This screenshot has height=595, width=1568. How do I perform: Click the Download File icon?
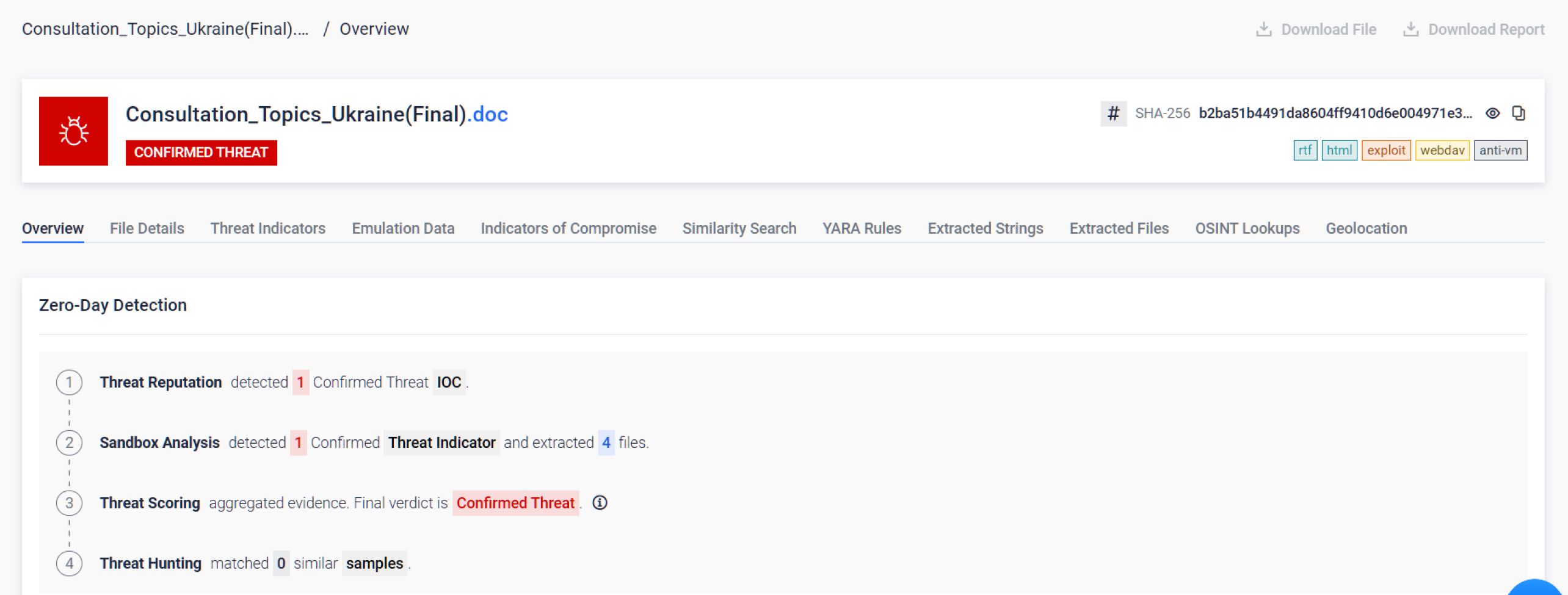tap(1263, 29)
